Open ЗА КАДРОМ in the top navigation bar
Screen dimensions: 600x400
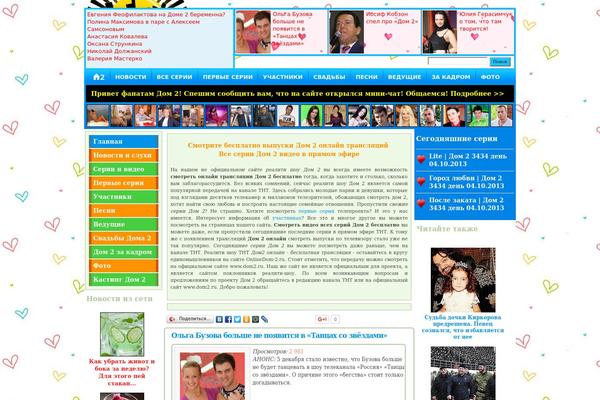pyautogui.click(x=451, y=77)
